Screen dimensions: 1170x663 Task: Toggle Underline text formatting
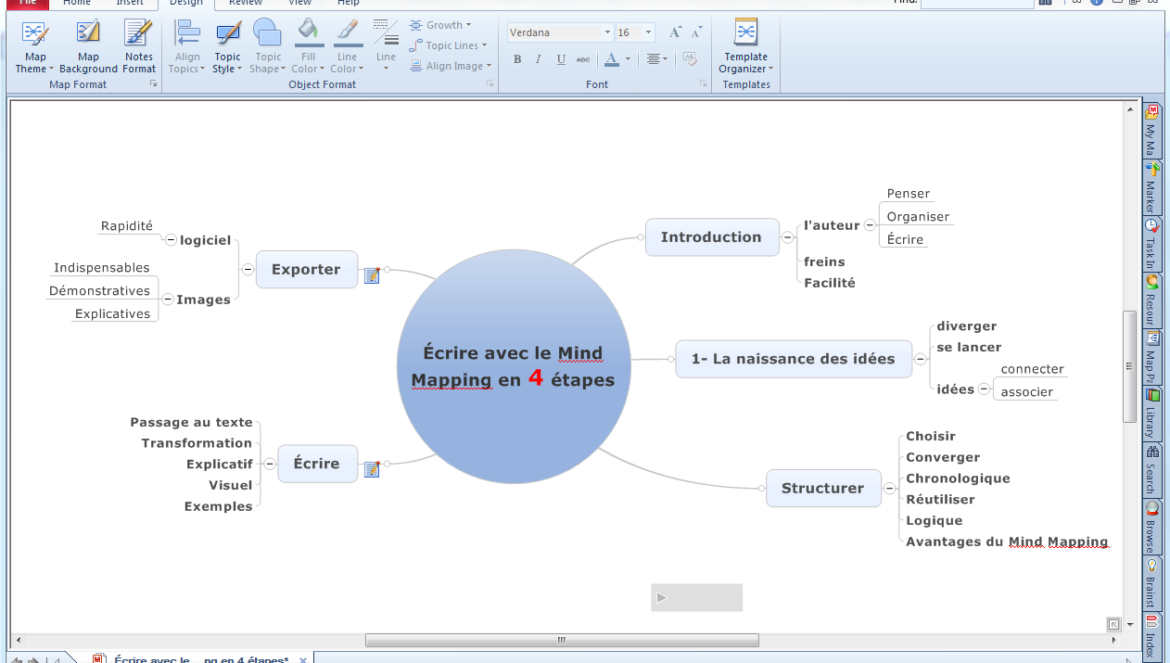pos(560,60)
